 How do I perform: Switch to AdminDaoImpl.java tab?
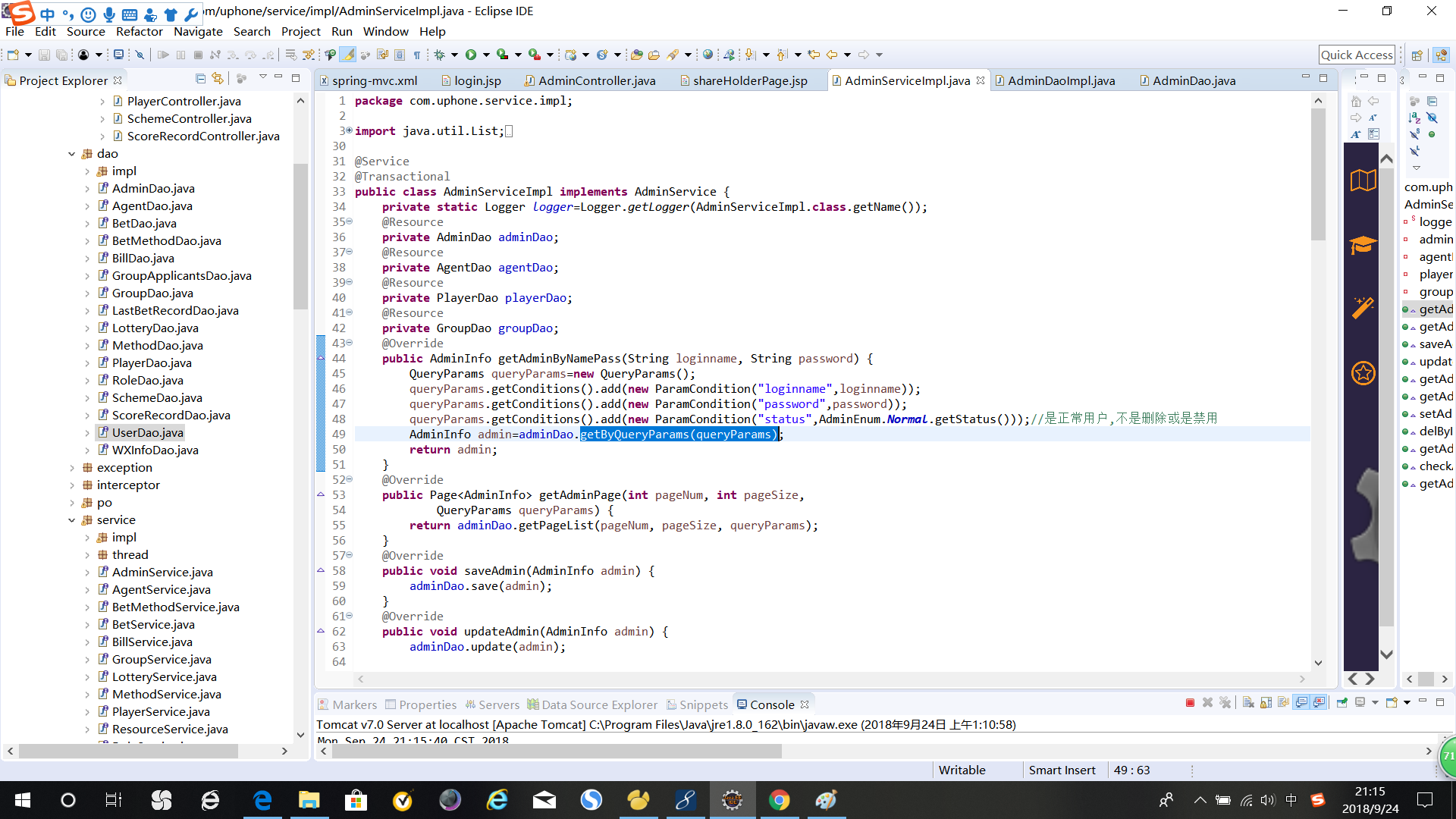point(1054,80)
